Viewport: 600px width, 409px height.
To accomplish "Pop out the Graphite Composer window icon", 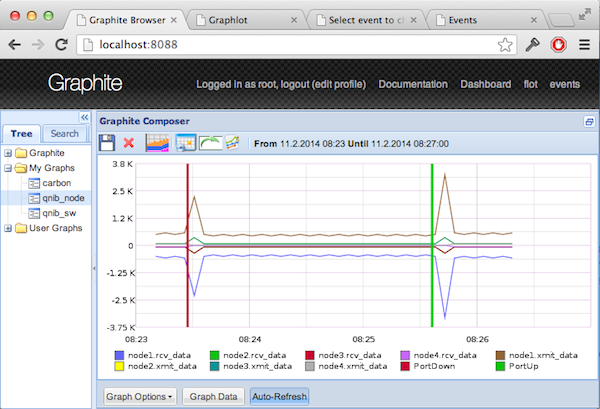I will tap(589, 122).
